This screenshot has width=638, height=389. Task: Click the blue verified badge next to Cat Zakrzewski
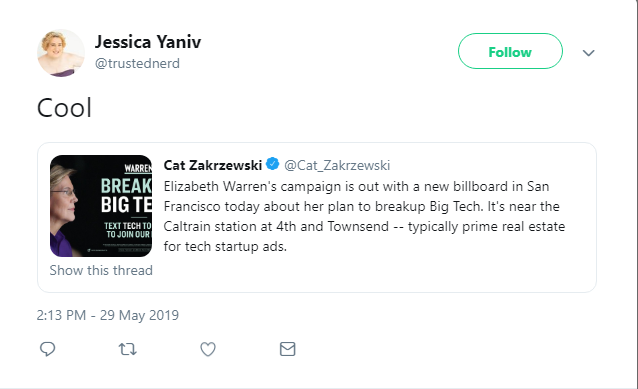(x=273, y=164)
